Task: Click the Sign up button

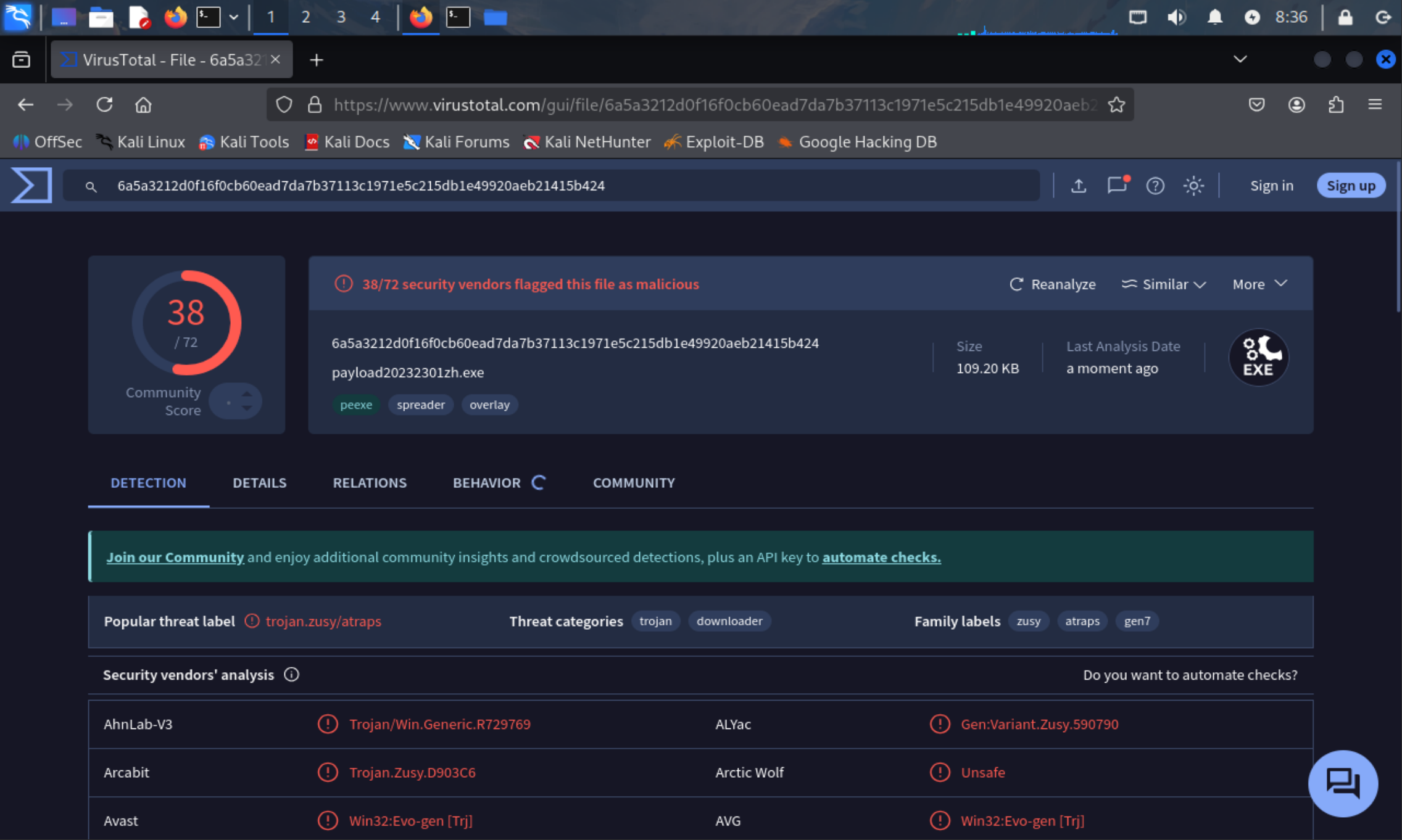Action: click(x=1350, y=186)
